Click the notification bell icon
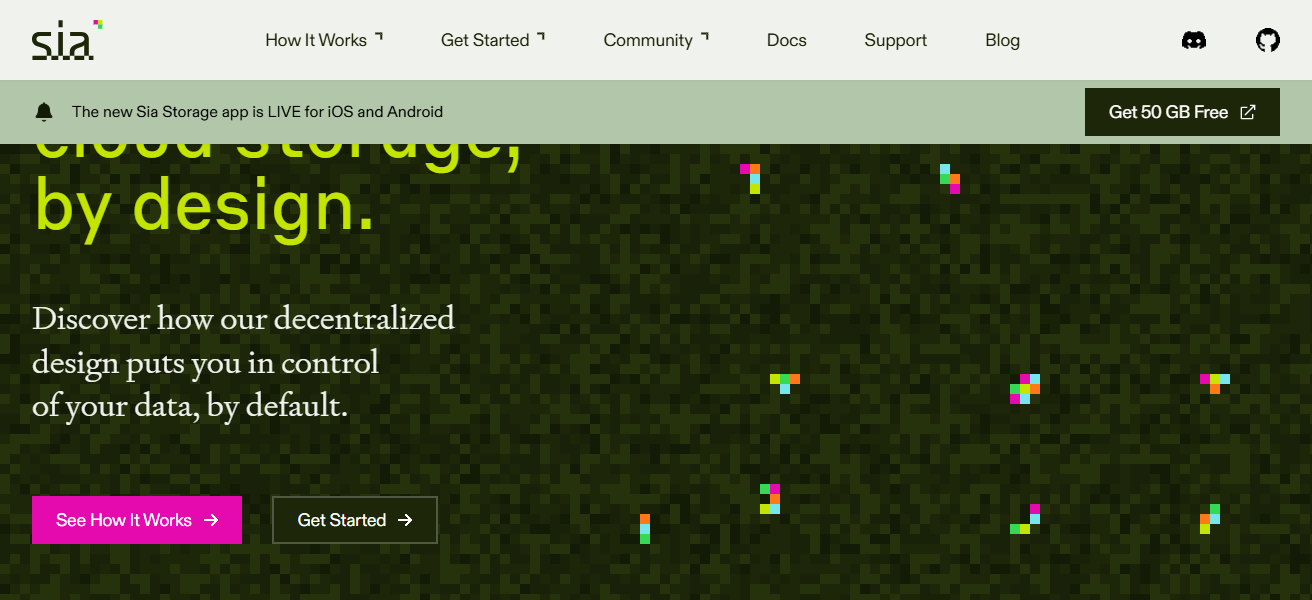The width and height of the screenshot is (1312, 600). tap(44, 112)
